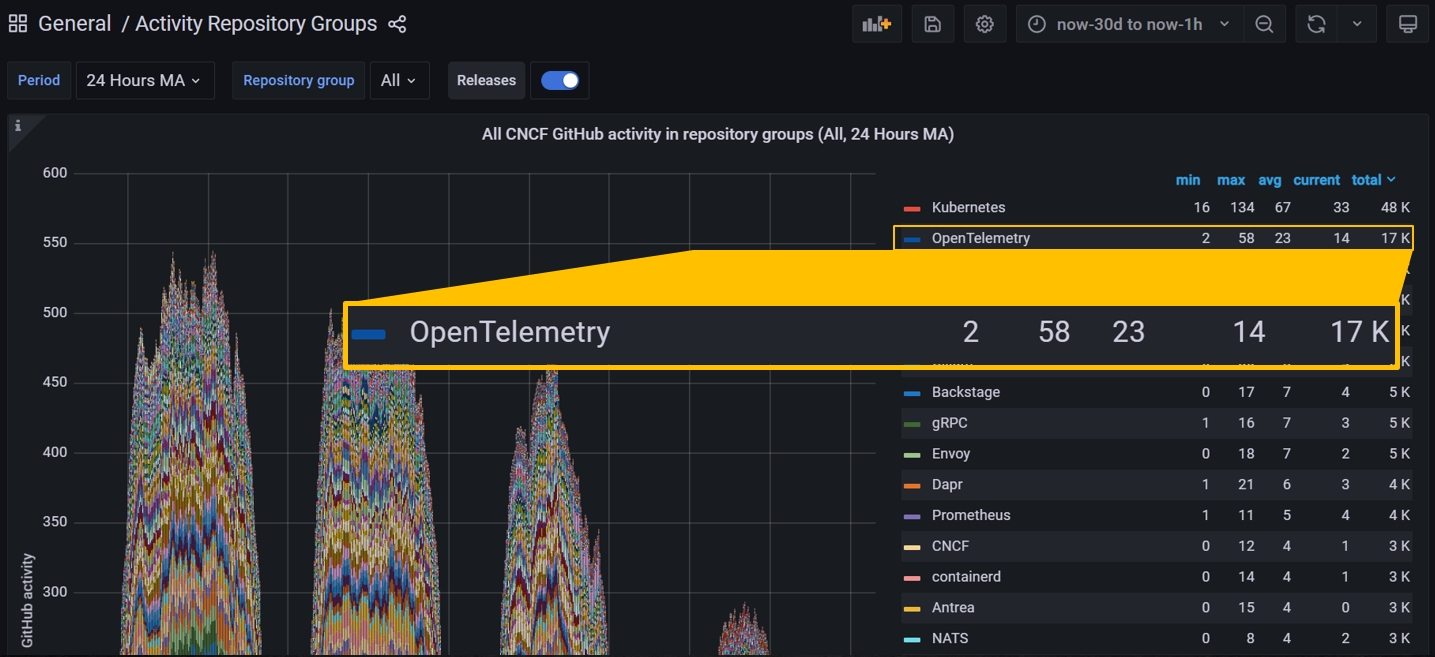1435x657 pixels.
Task: Select the Releases variable label
Action: pyautogui.click(x=486, y=80)
